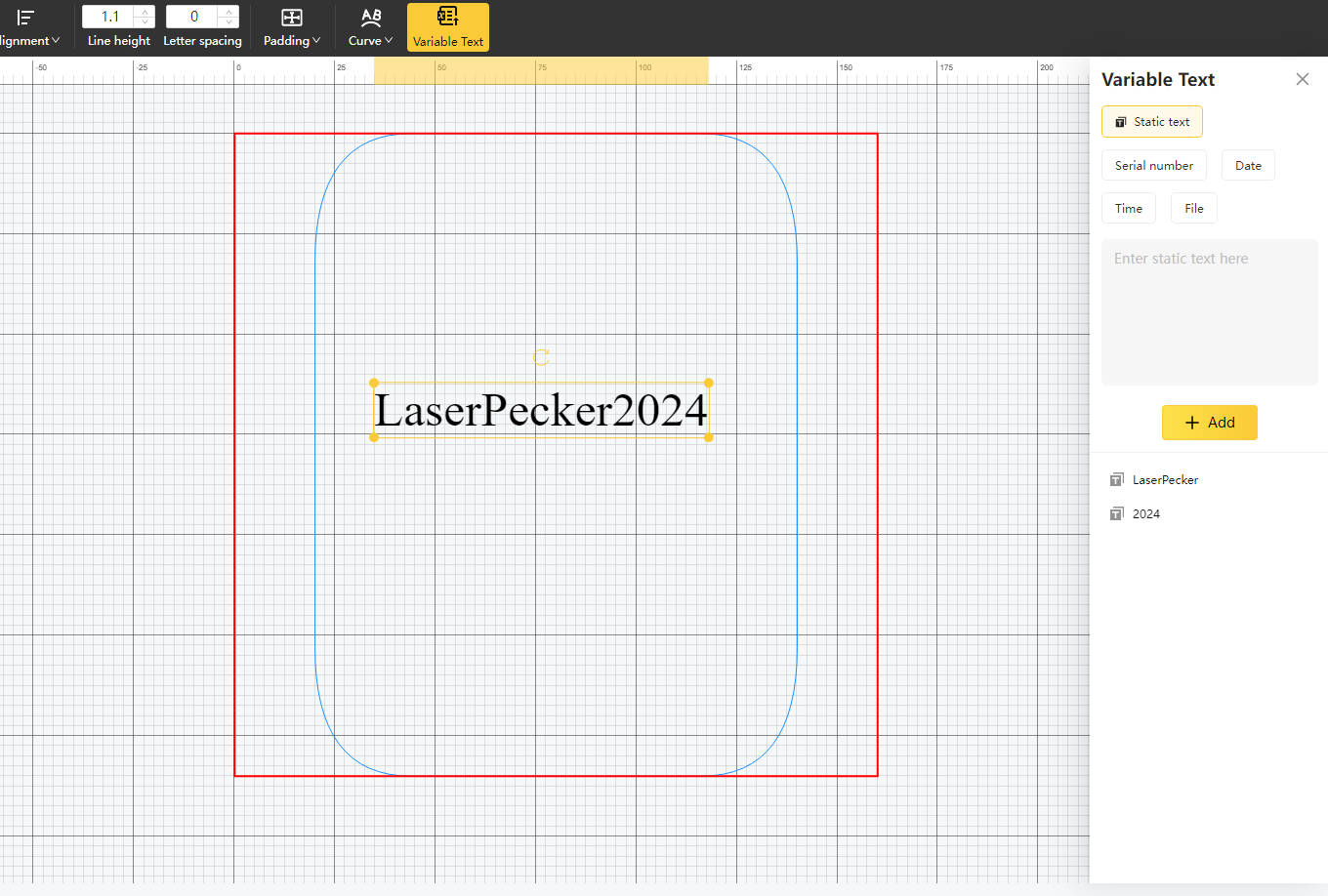Click the top-left handle of the text box

374,383
